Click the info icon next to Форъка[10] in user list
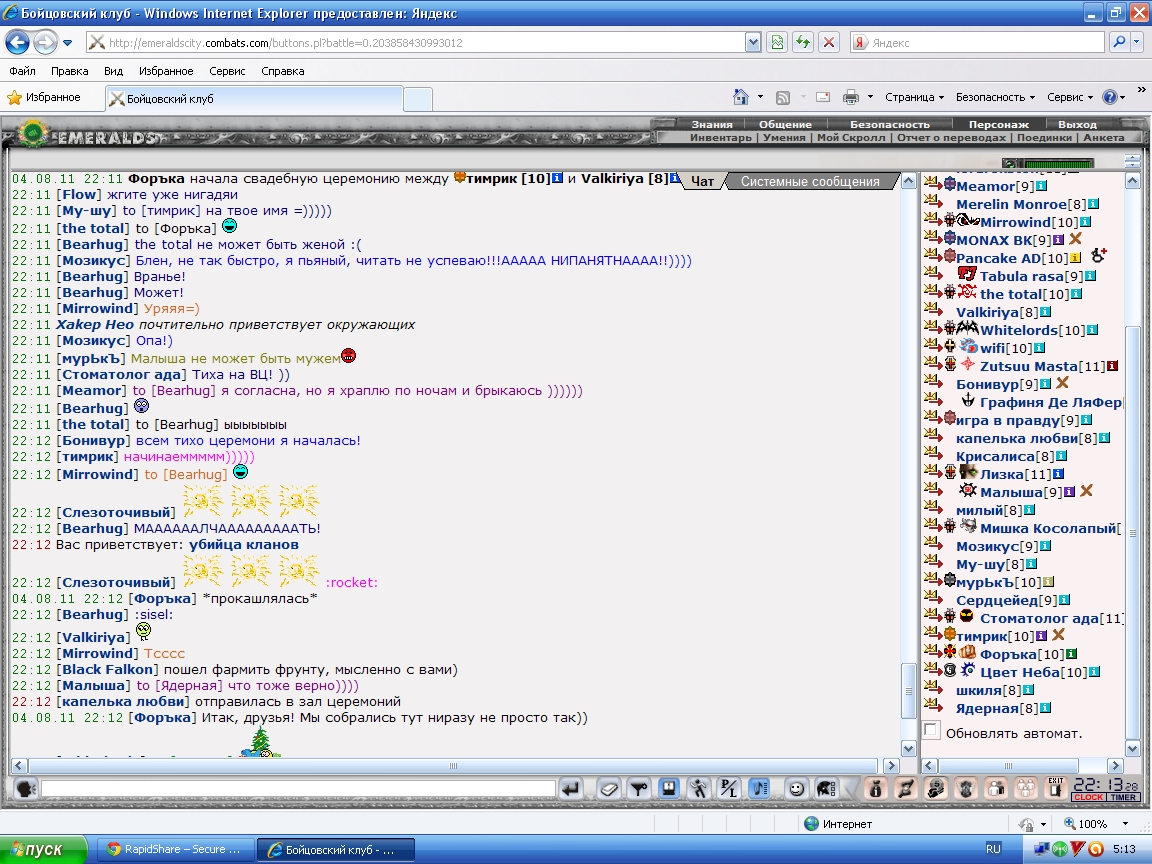The height and width of the screenshot is (864, 1152). click(x=1070, y=655)
